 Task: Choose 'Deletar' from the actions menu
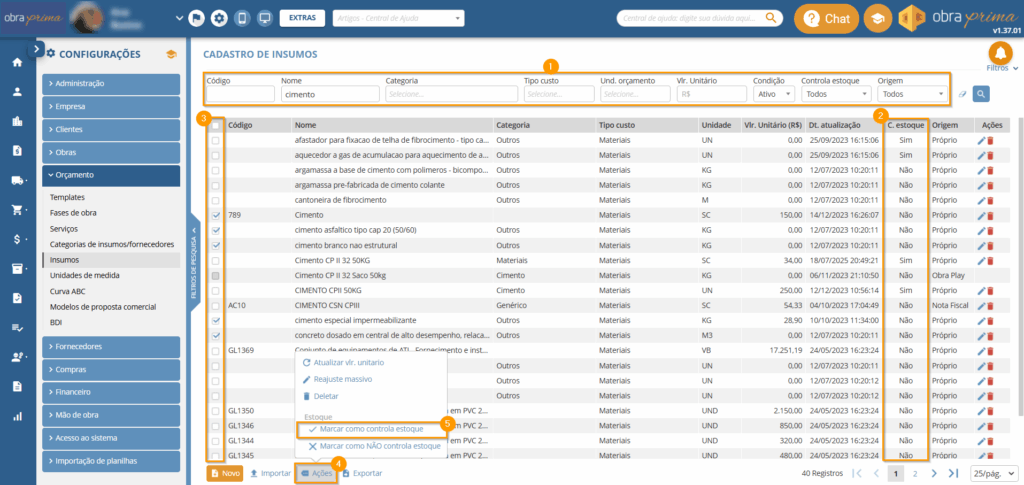[321, 396]
